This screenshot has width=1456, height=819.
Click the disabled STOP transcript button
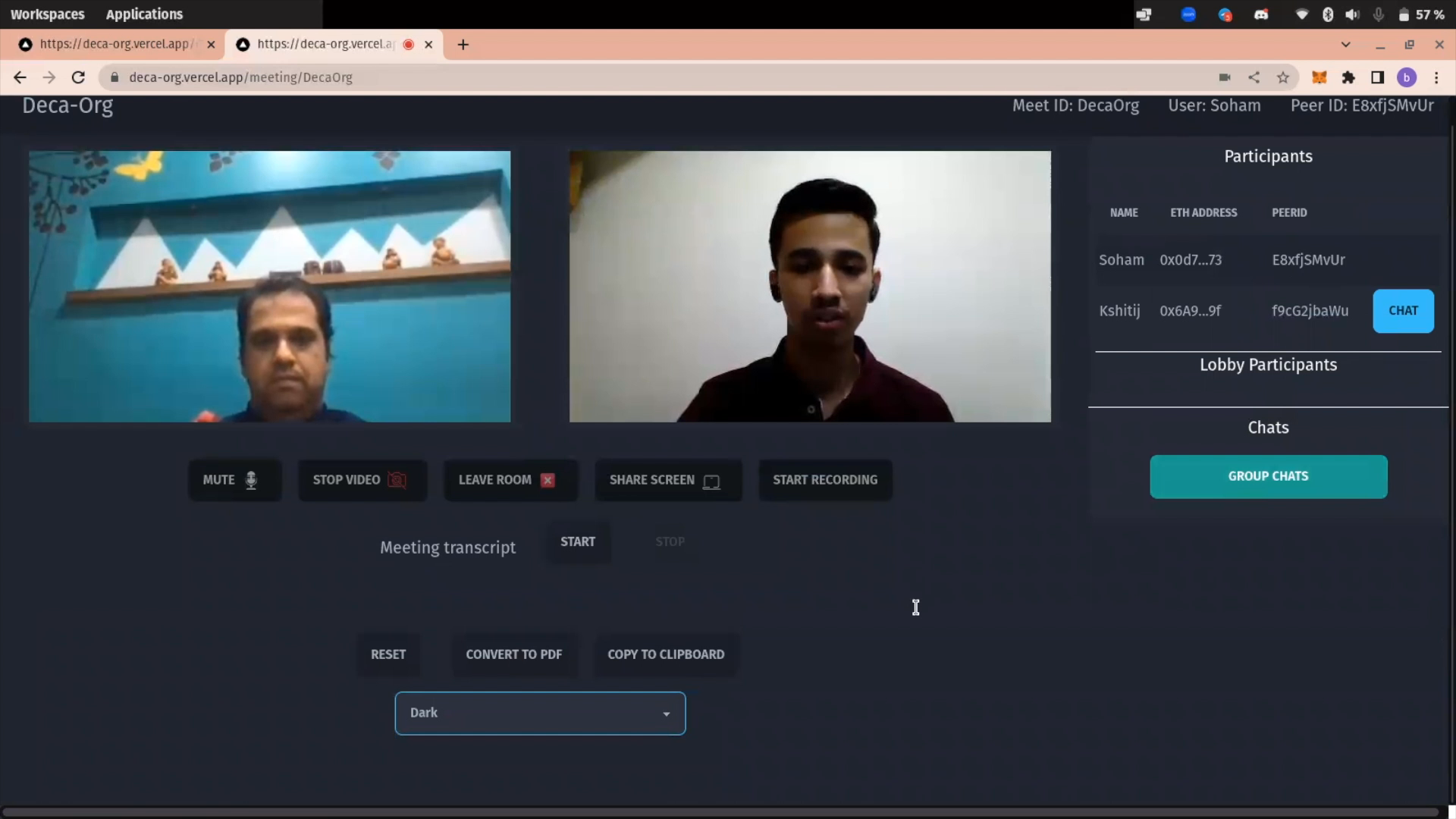[x=670, y=541]
